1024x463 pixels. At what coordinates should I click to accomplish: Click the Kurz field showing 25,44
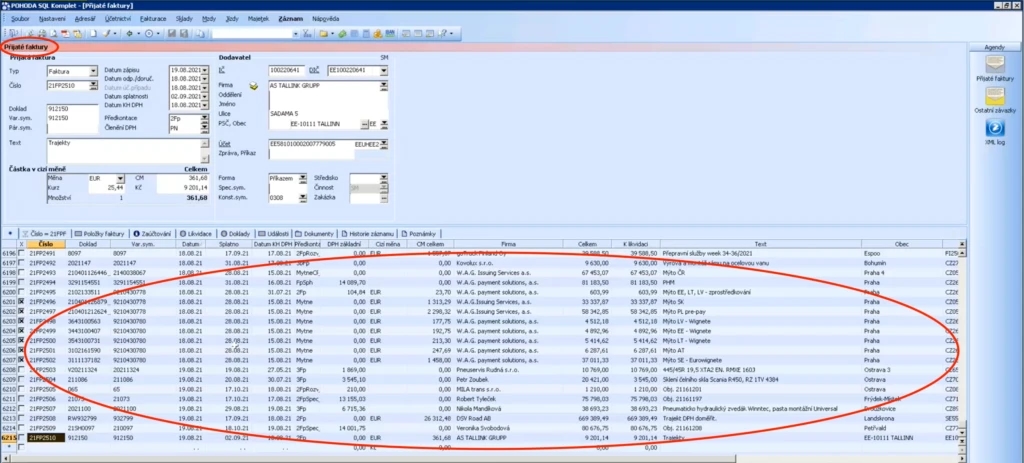pos(106,187)
